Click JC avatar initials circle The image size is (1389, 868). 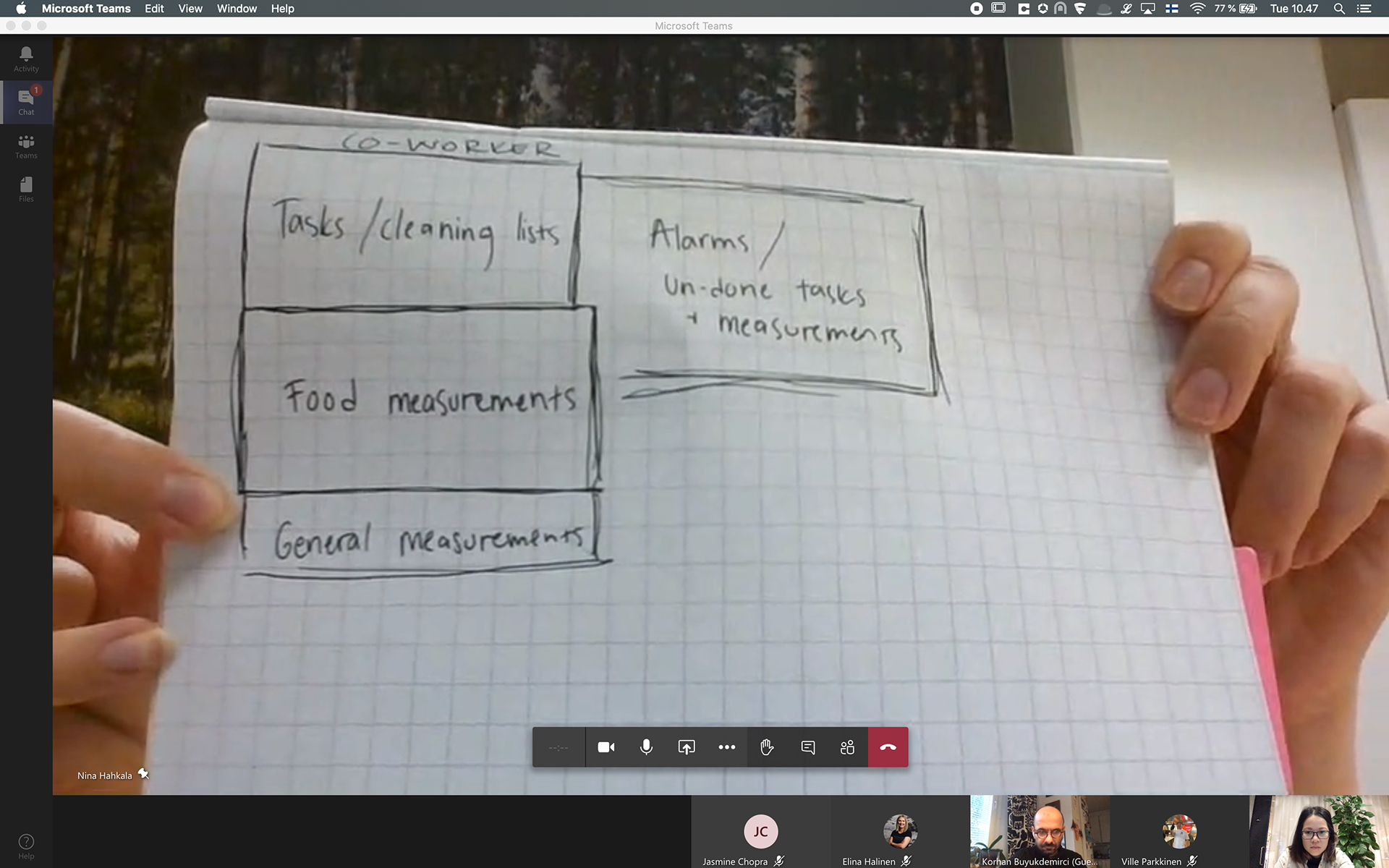pyautogui.click(x=760, y=831)
